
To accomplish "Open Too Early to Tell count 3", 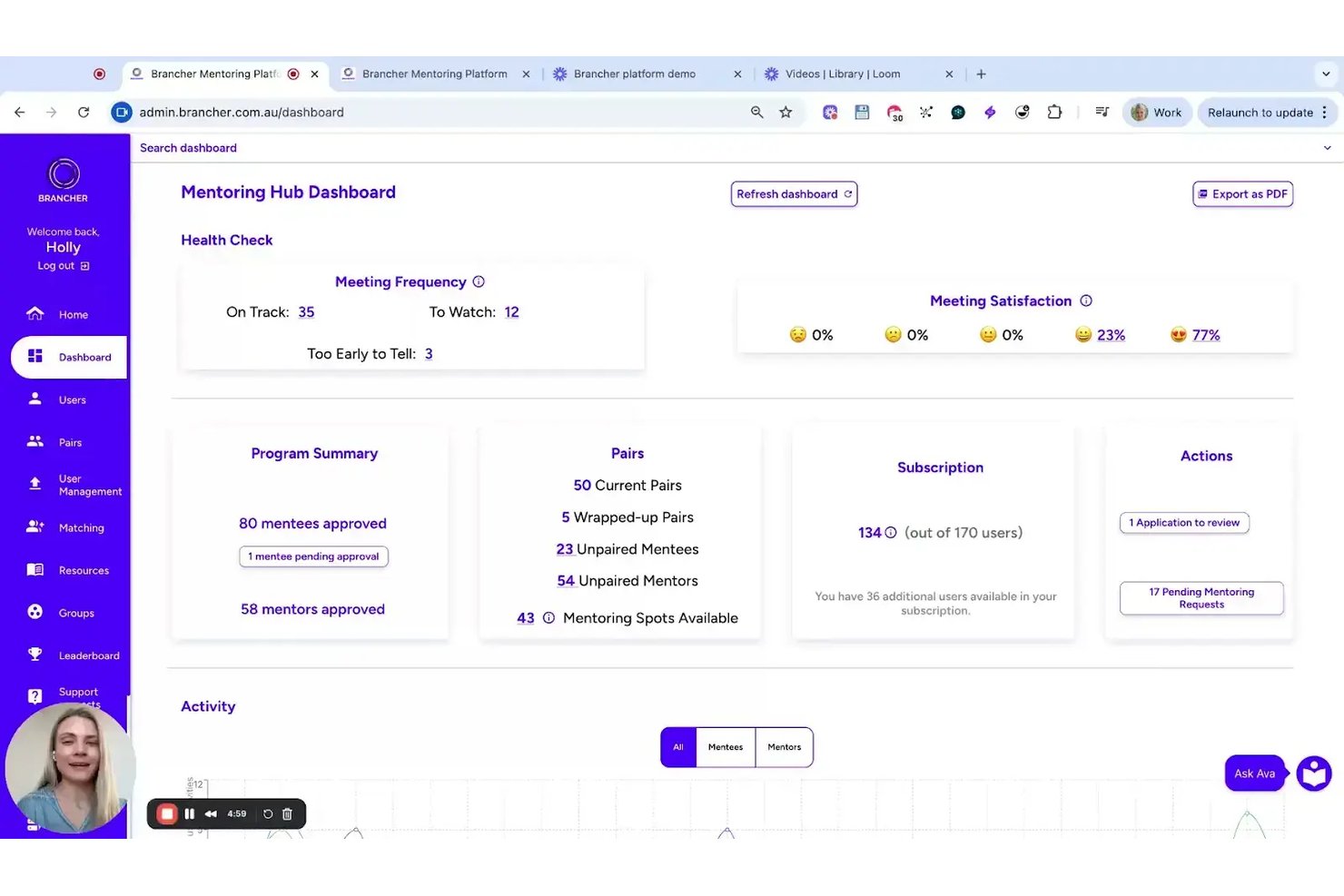I will click(x=429, y=354).
